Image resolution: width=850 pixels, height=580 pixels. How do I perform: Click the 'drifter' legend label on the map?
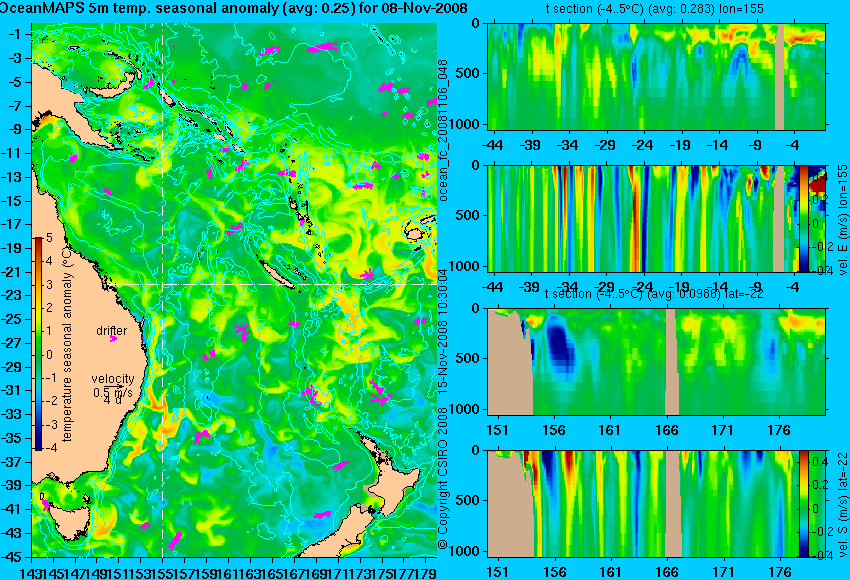click(x=112, y=330)
